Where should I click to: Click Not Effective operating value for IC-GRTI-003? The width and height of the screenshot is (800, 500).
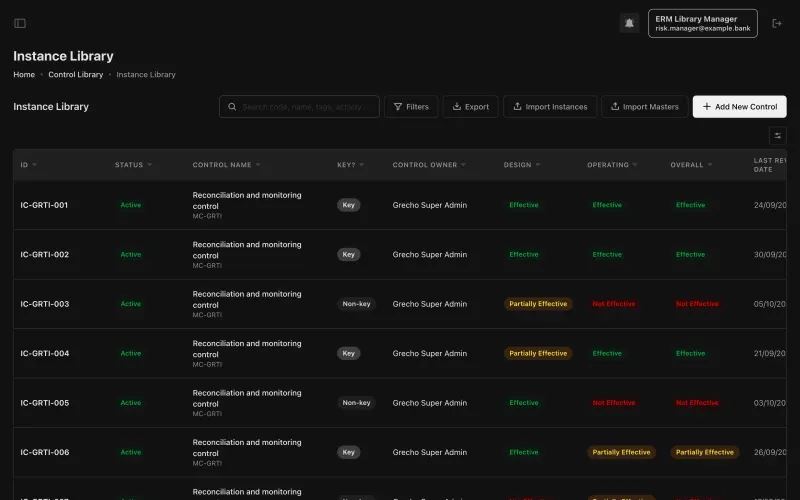pos(614,304)
